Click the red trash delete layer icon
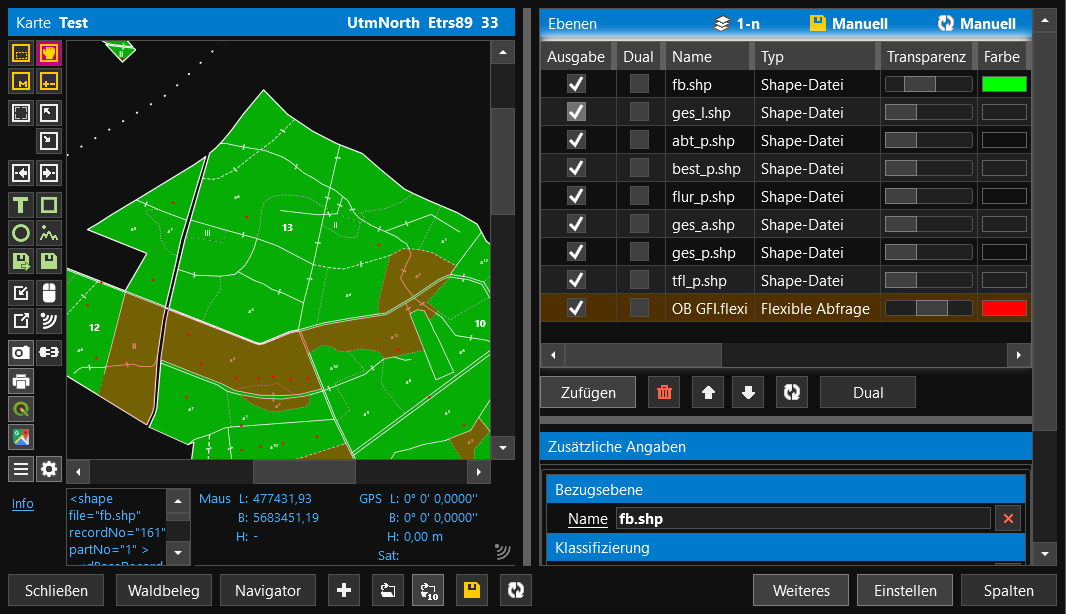 [664, 393]
